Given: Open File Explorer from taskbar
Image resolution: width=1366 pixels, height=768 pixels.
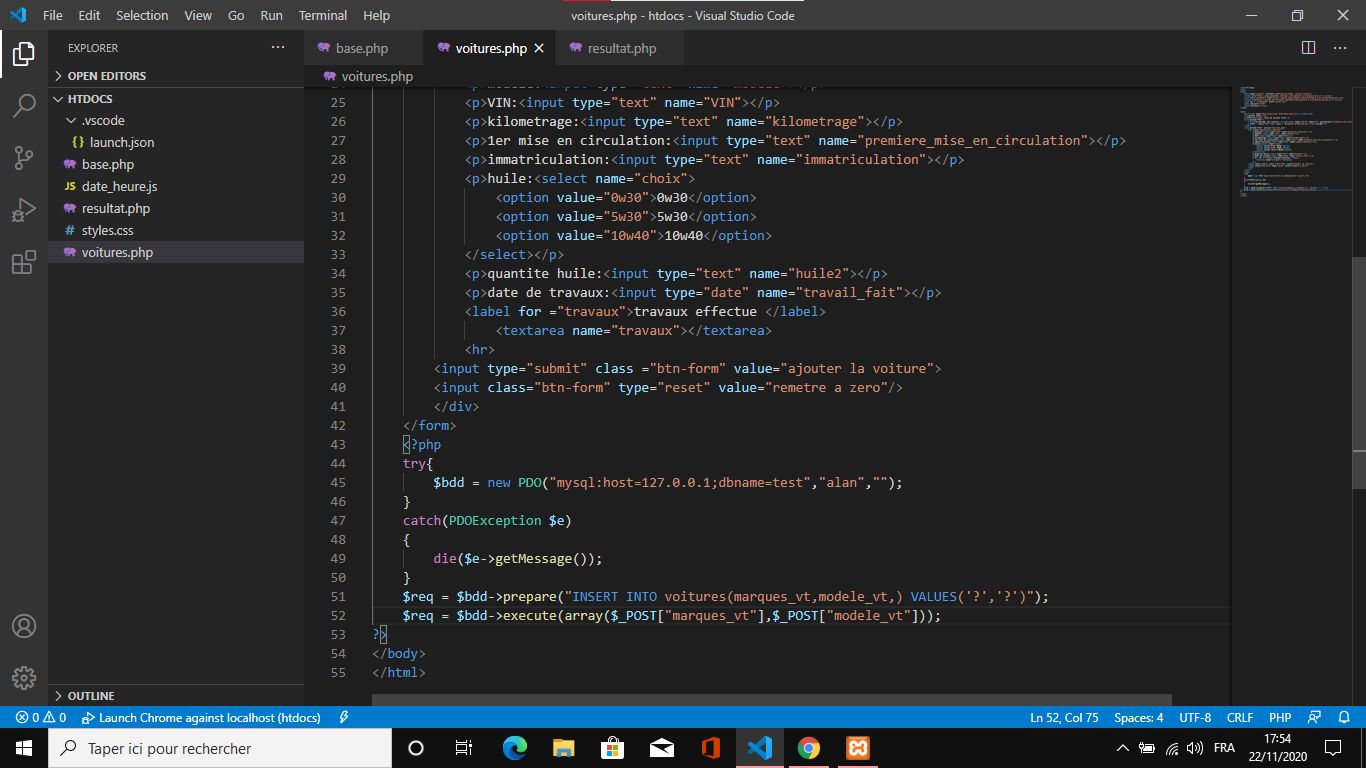Looking at the screenshot, I should click(x=564, y=748).
